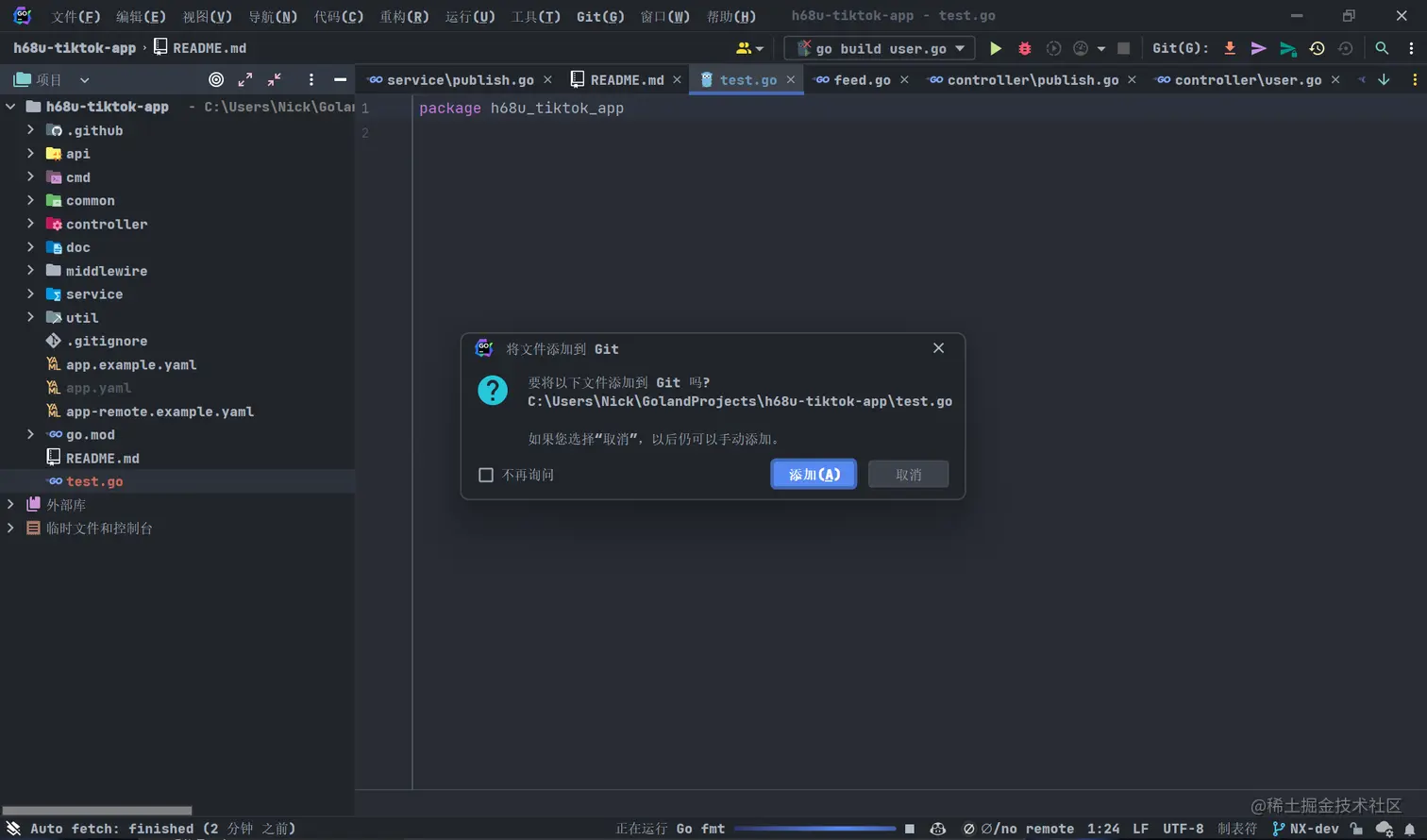Expand the controller folder
Viewport: 1427px width, 840px height.
(30, 224)
